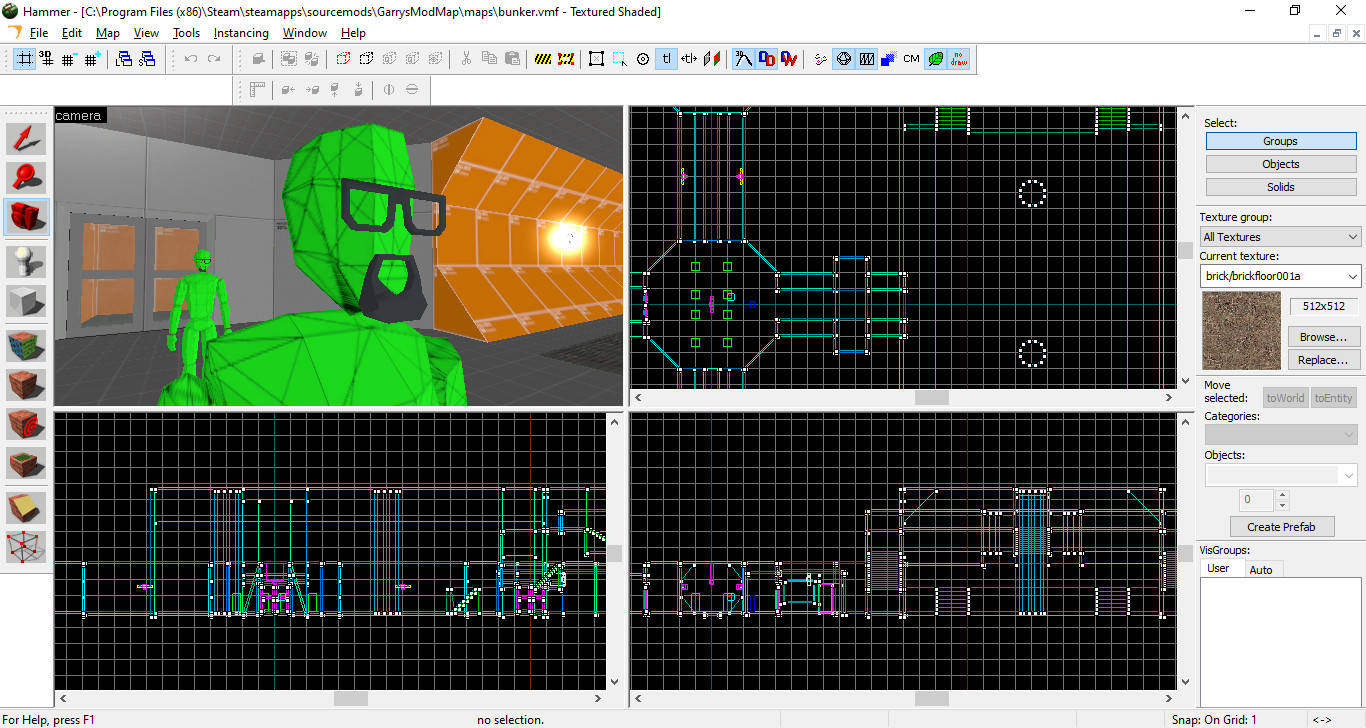The width and height of the screenshot is (1366, 728).
Task: Select the gray Block tool
Action: point(26,301)
